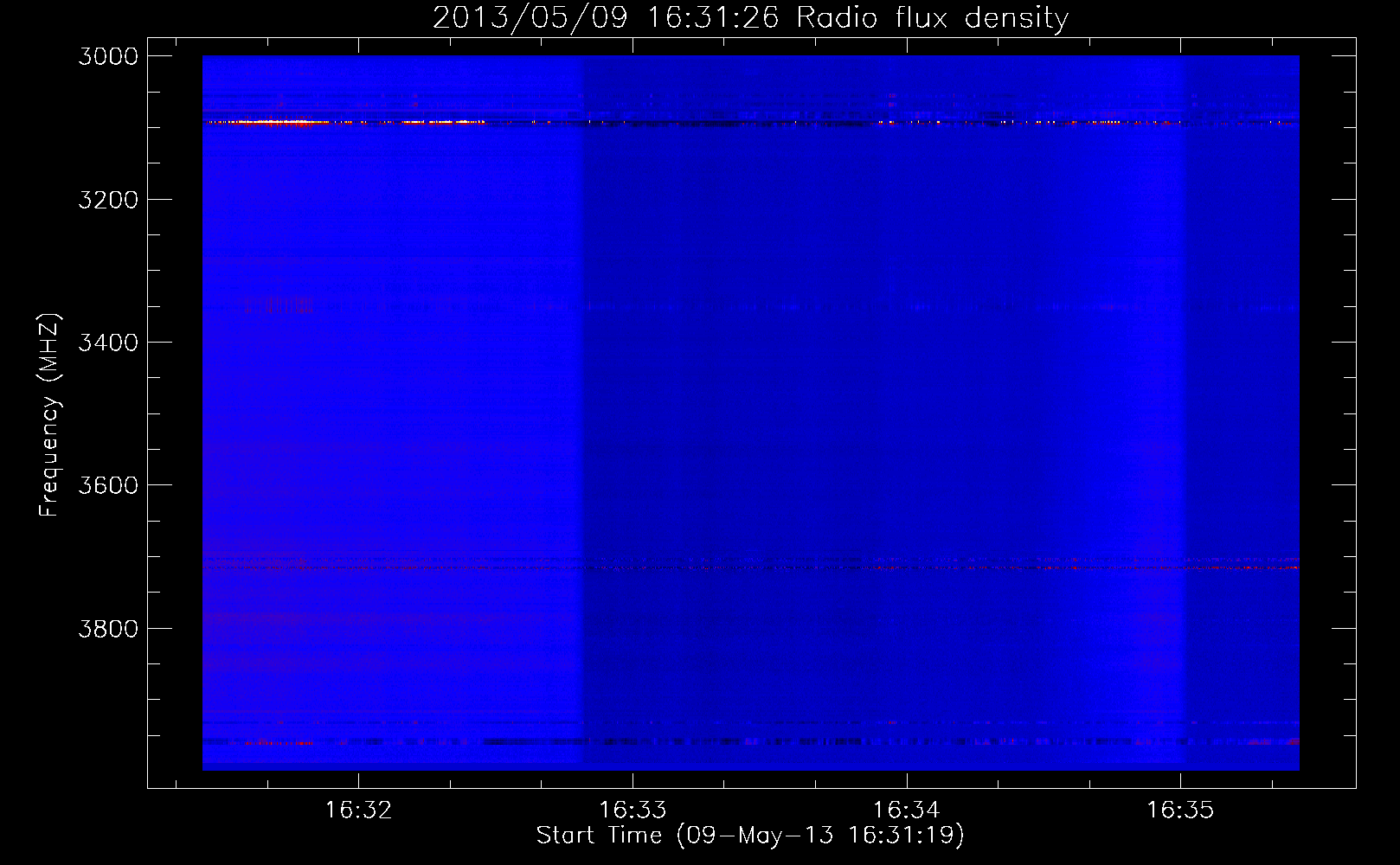Click the 16:33 time axis label
Image resolution: width=1400 pixels, height=865 pixels.
point(633,811)
